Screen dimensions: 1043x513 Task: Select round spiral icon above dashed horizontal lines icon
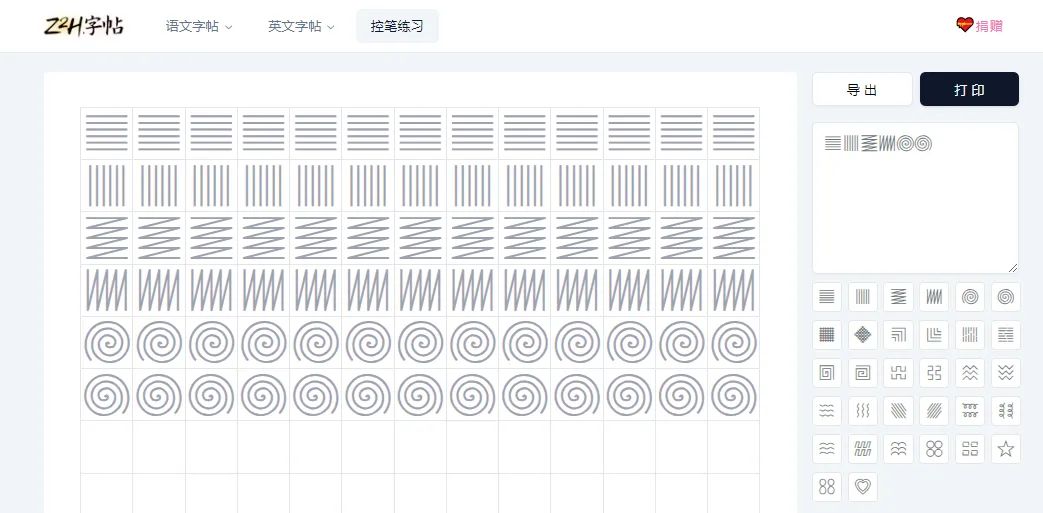(1006, 297)
